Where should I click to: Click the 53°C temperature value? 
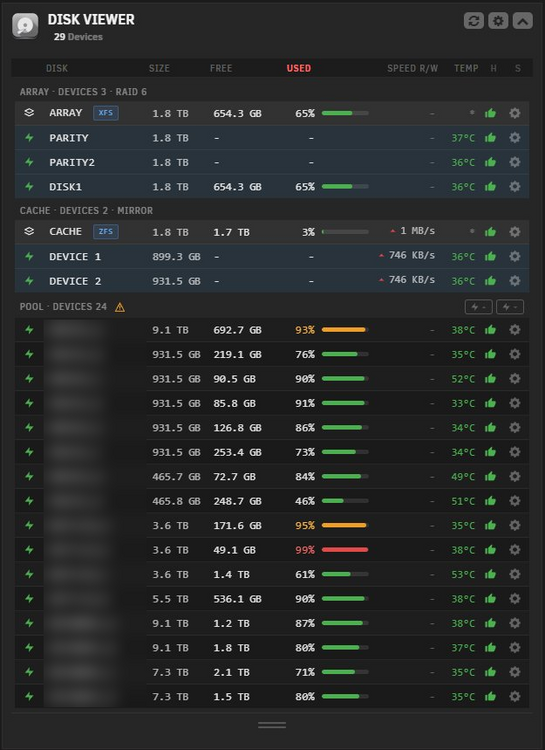point(463,574)
